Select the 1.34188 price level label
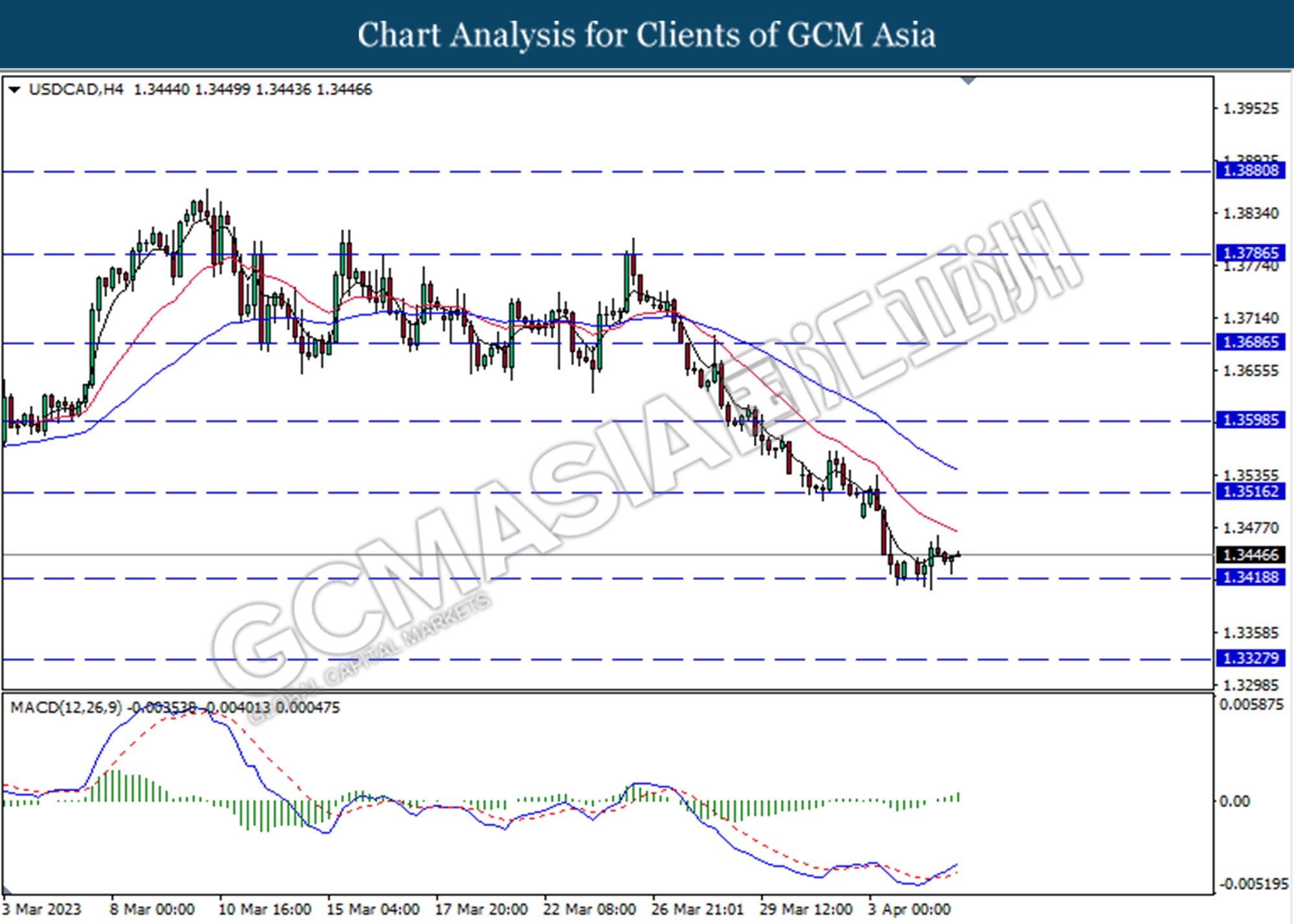The width and height of the screenshot is (1294, 924). (x=1250, y=577)
